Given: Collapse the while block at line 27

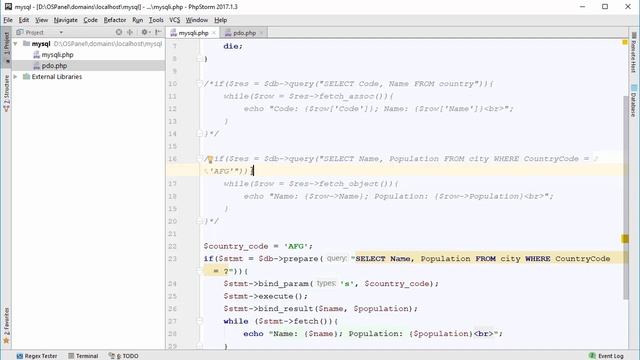Looking at the screenshot, I should [200, 321].
